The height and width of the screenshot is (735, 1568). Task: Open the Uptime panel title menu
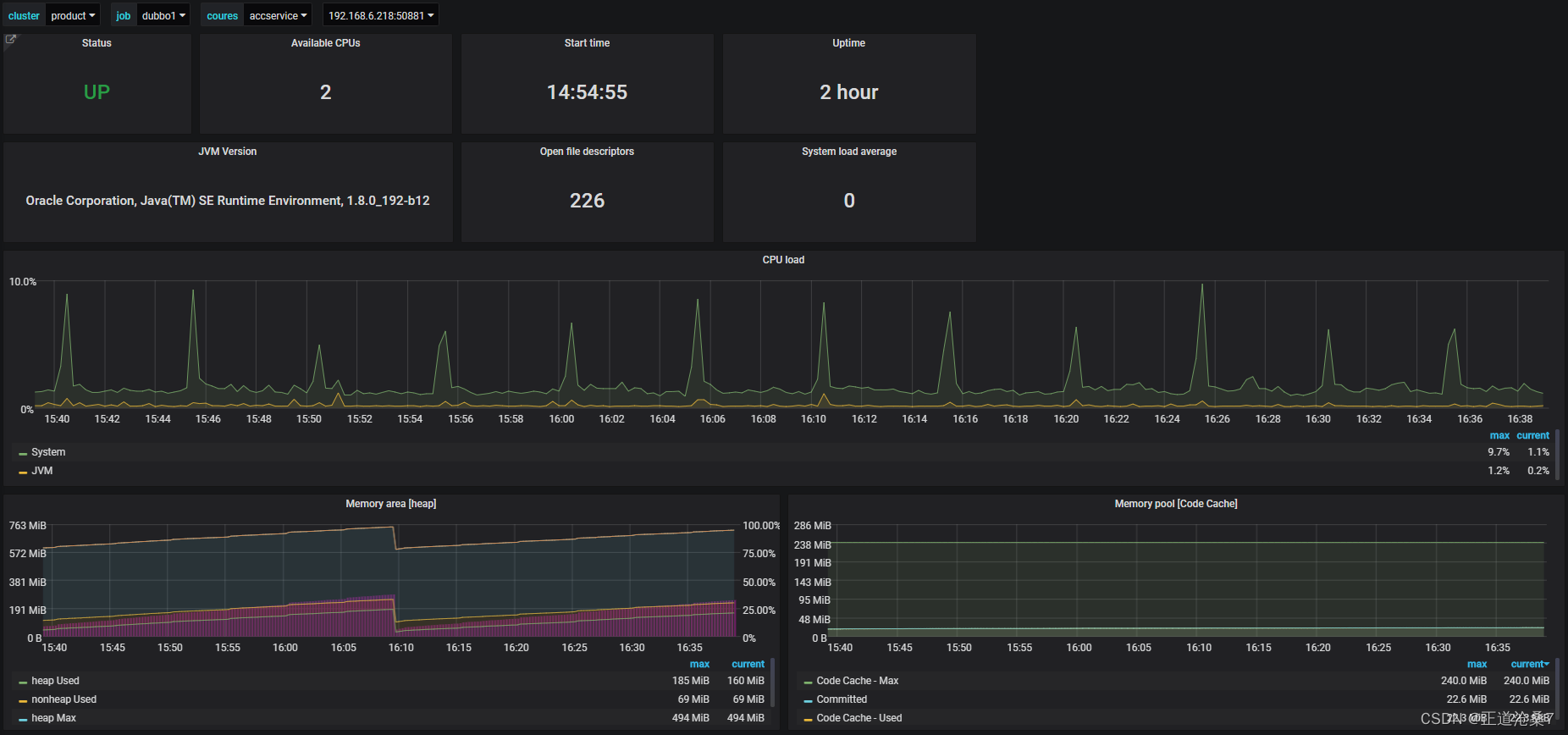(x=849, y=43)
